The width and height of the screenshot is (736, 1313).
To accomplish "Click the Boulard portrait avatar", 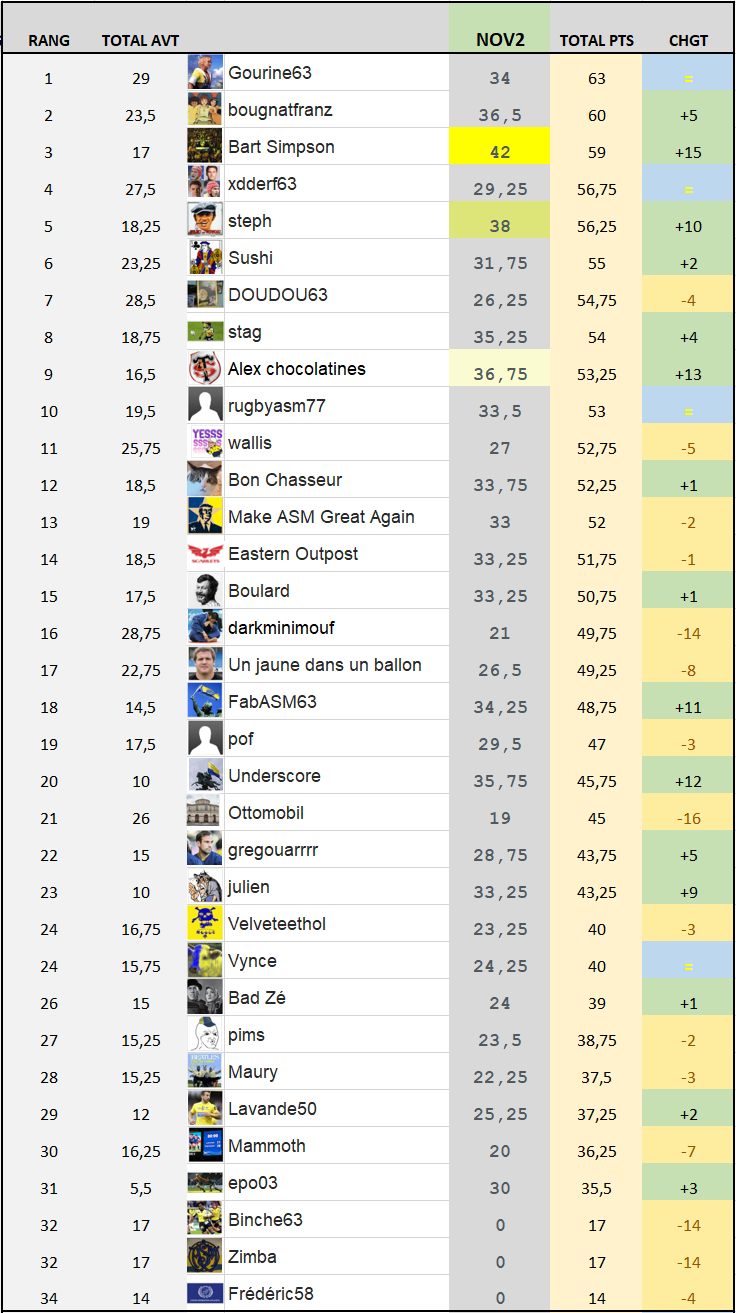I will pyautogui.click(x=205, y=591).
